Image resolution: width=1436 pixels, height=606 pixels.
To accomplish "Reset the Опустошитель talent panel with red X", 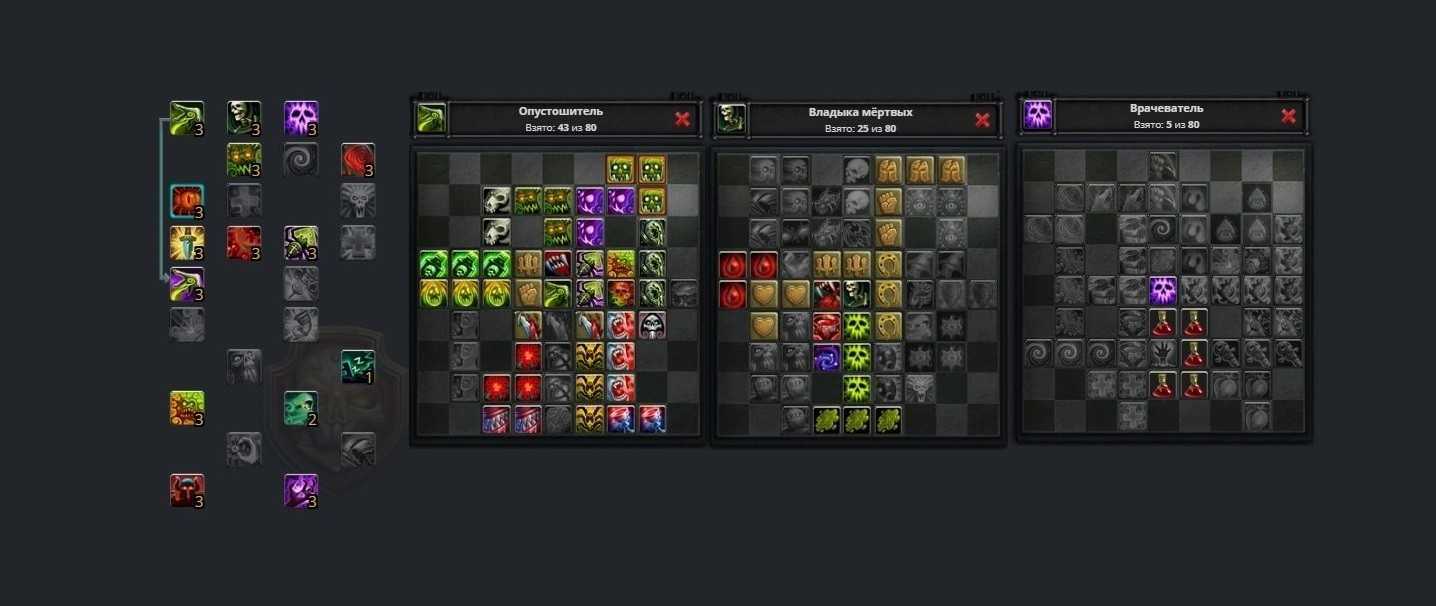I will [682, 119].
